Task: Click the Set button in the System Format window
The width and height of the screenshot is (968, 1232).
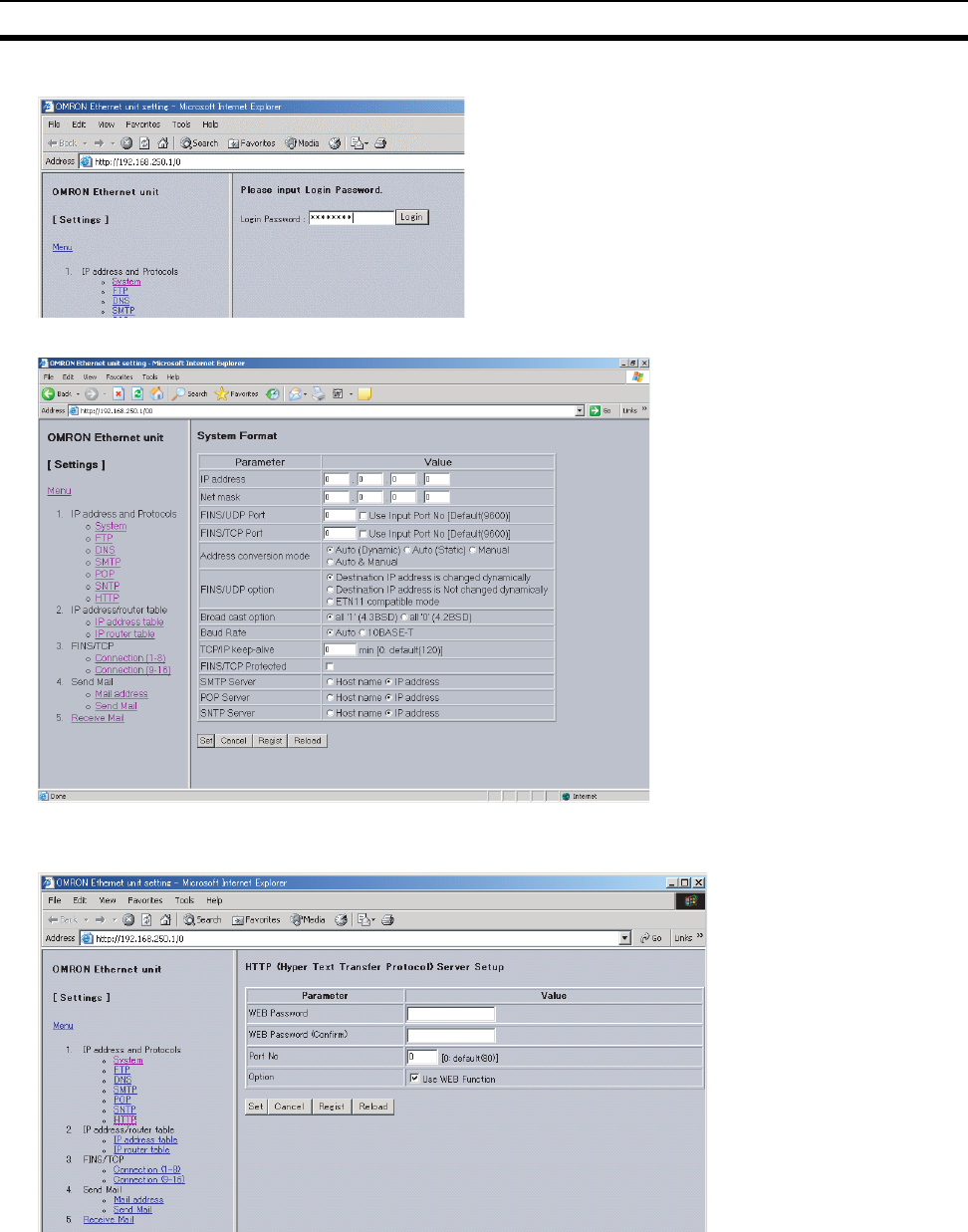Action: point(206,741)
